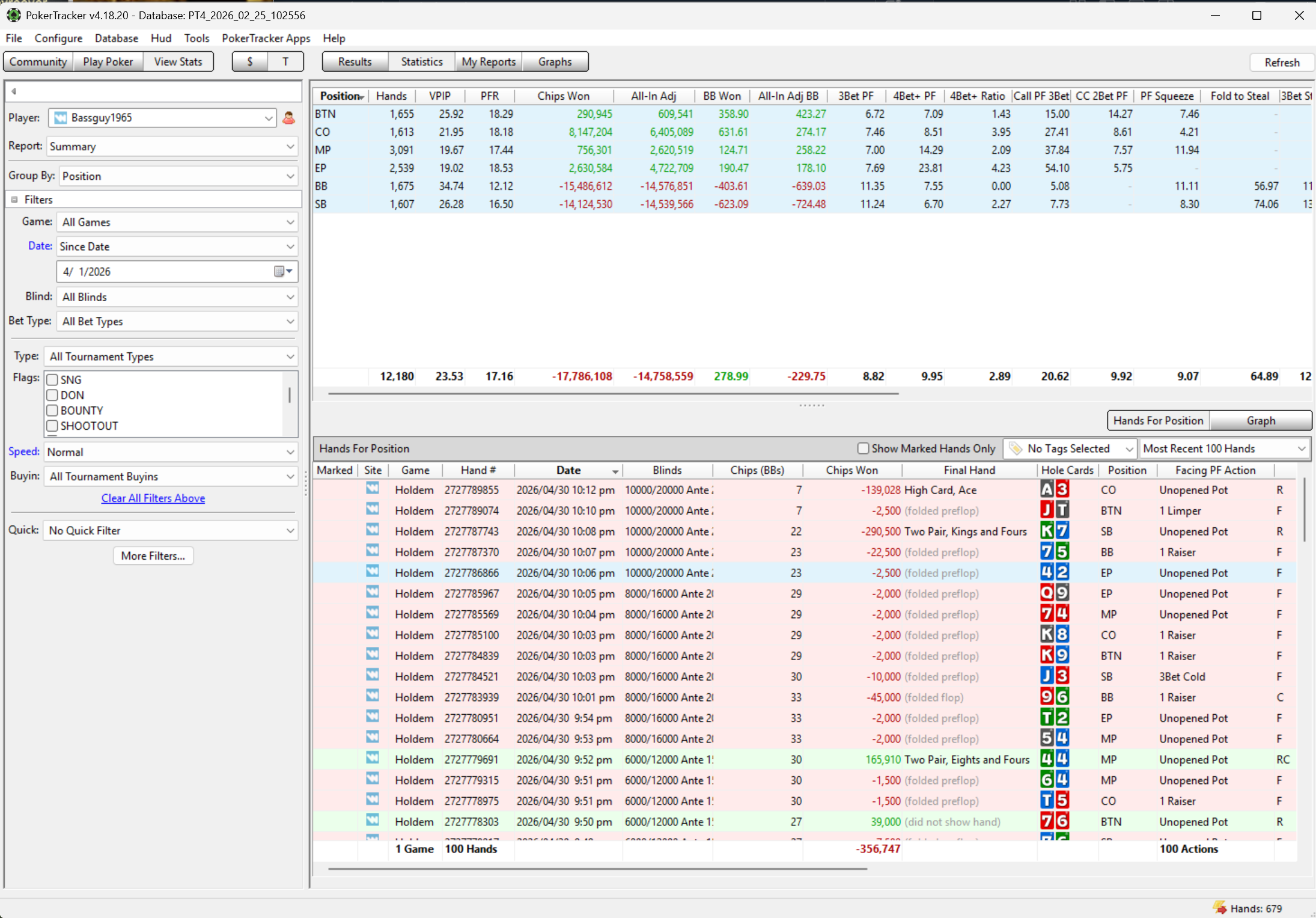Open the Game filter All Games dropdown
Image resolution: width=1316 pixels, height=918 pixels.
pyautogui.click(x=177, y=222)
